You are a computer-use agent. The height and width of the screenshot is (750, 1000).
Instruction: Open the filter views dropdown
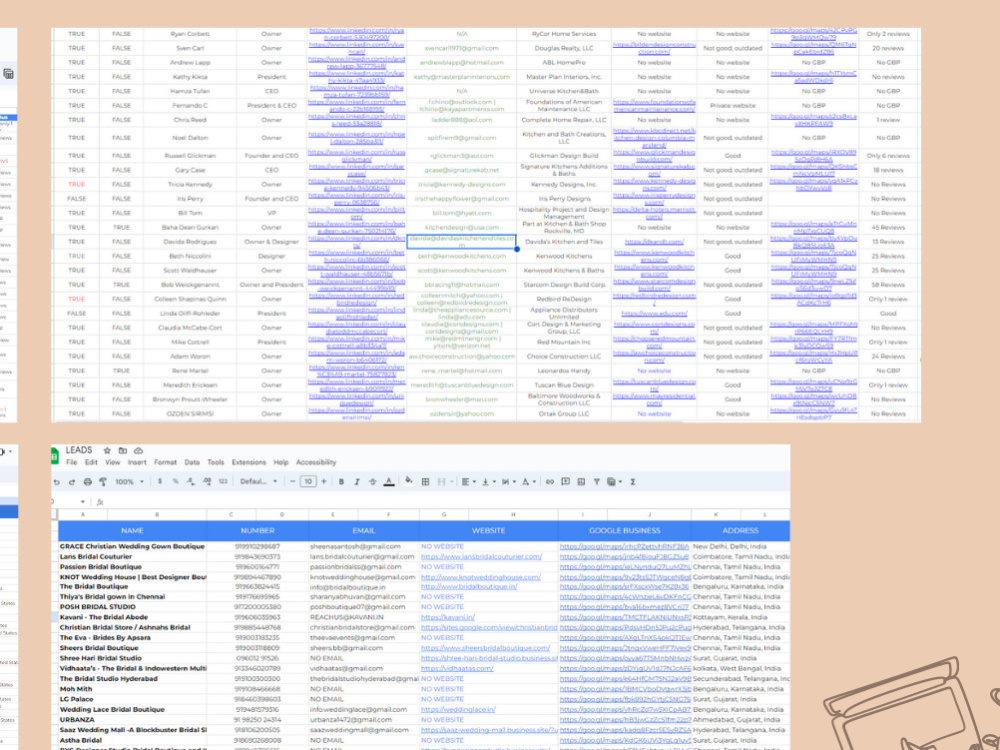pos(614,482)
